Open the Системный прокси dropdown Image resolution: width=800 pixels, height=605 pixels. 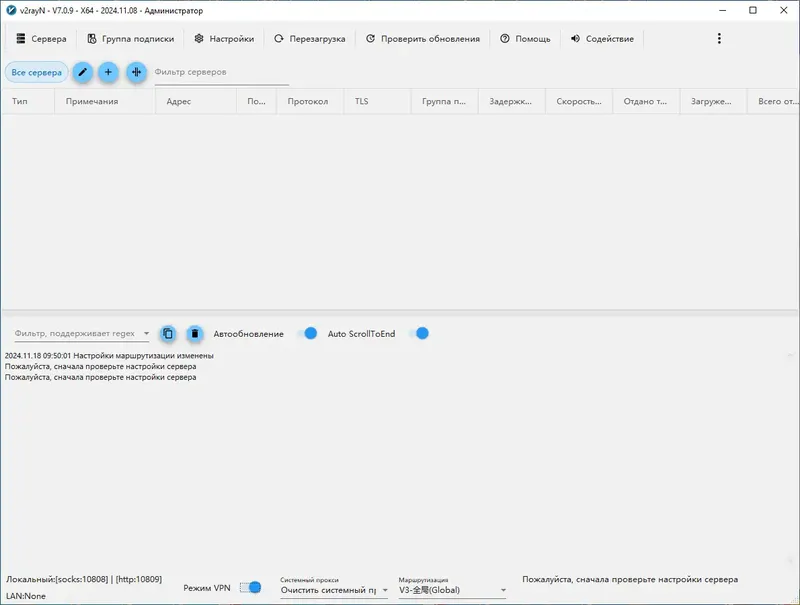coord(334,590)
